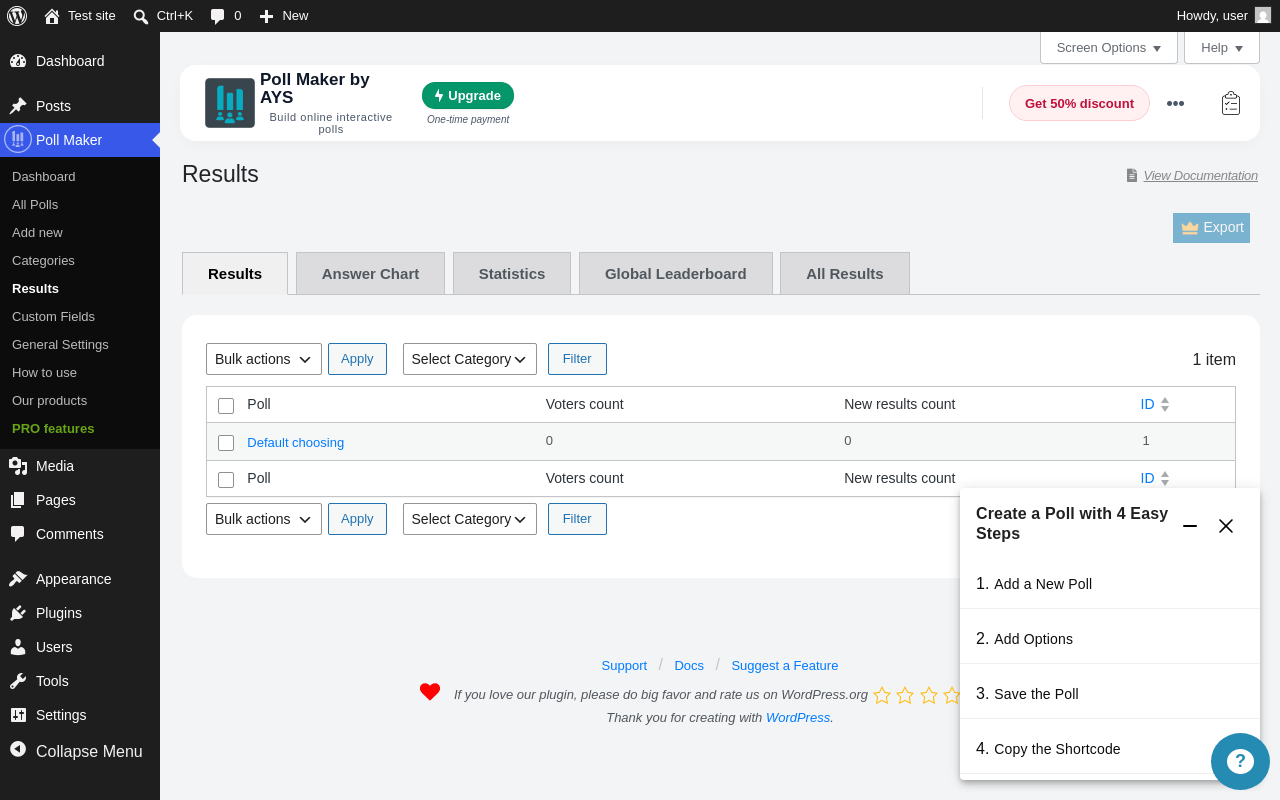The height and width of the screenshot is (800, 1280).
Task: Open the bottom Select Category dropdown
Action: coord(470,519)
